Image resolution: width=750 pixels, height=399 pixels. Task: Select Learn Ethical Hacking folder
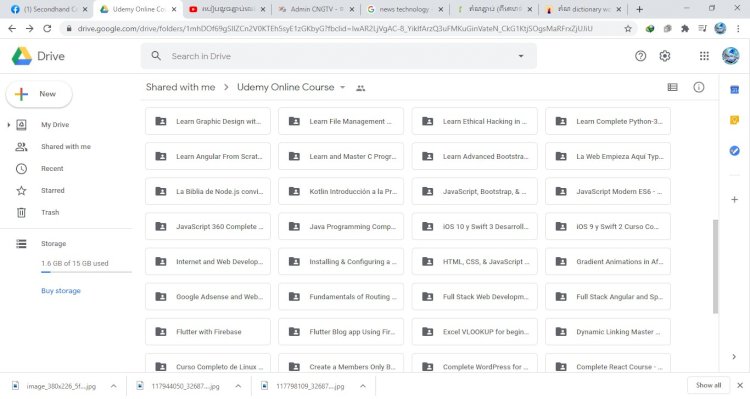click(474, 121)
